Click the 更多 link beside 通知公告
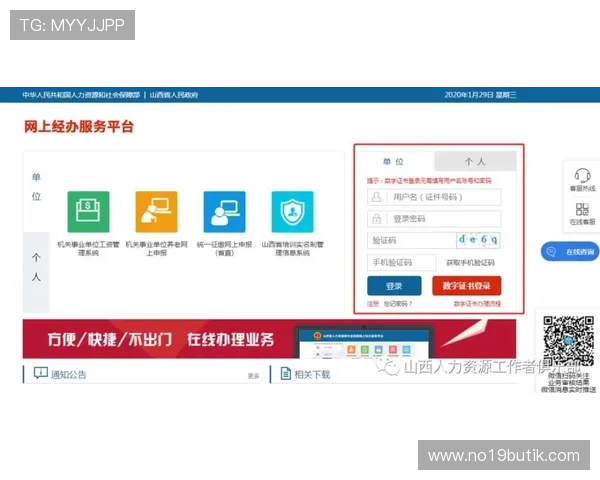Screen dimensions: 600x480 [253, 376]
